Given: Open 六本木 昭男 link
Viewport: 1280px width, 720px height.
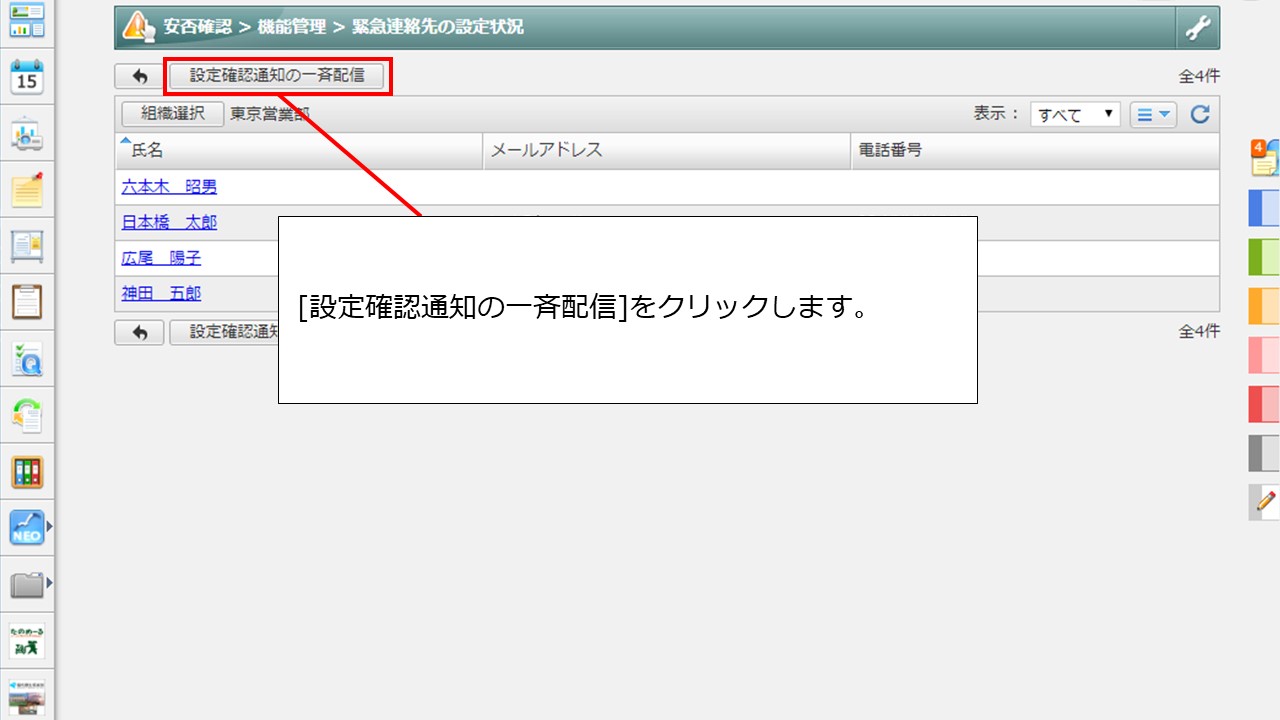Looking at the screenshot, I should tap(169, 187).
